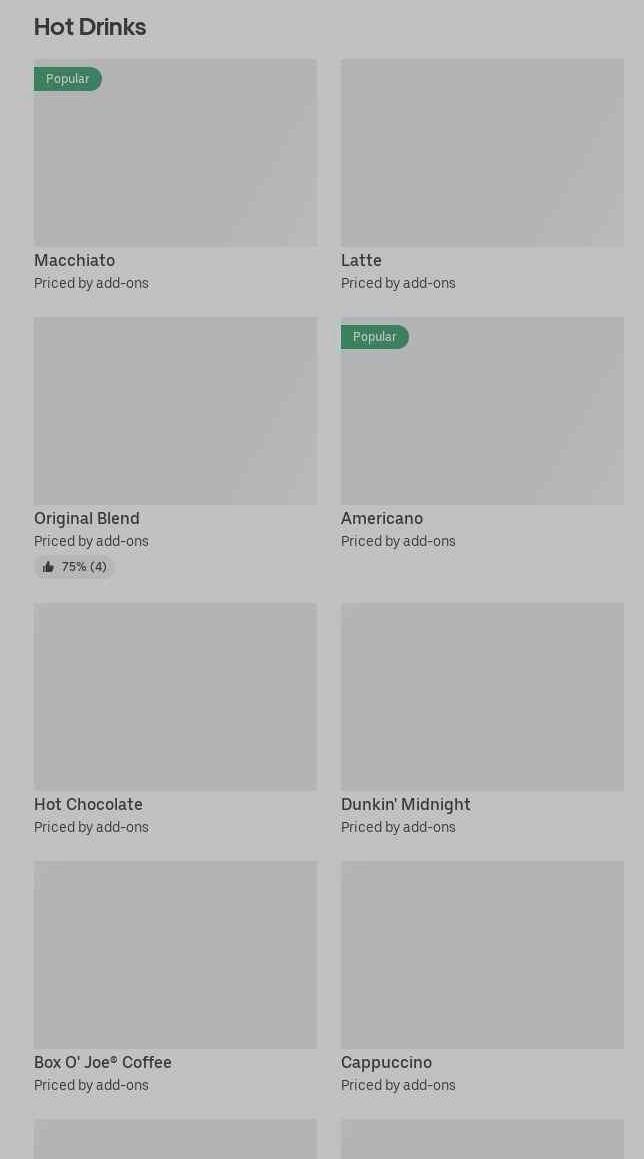
Task: Click the Cappuccino title text
Action: (x=386, y=1063)
